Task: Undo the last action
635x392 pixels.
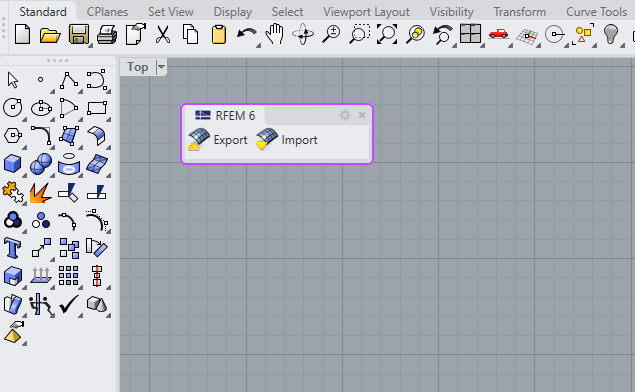Action: click(246, 34)
